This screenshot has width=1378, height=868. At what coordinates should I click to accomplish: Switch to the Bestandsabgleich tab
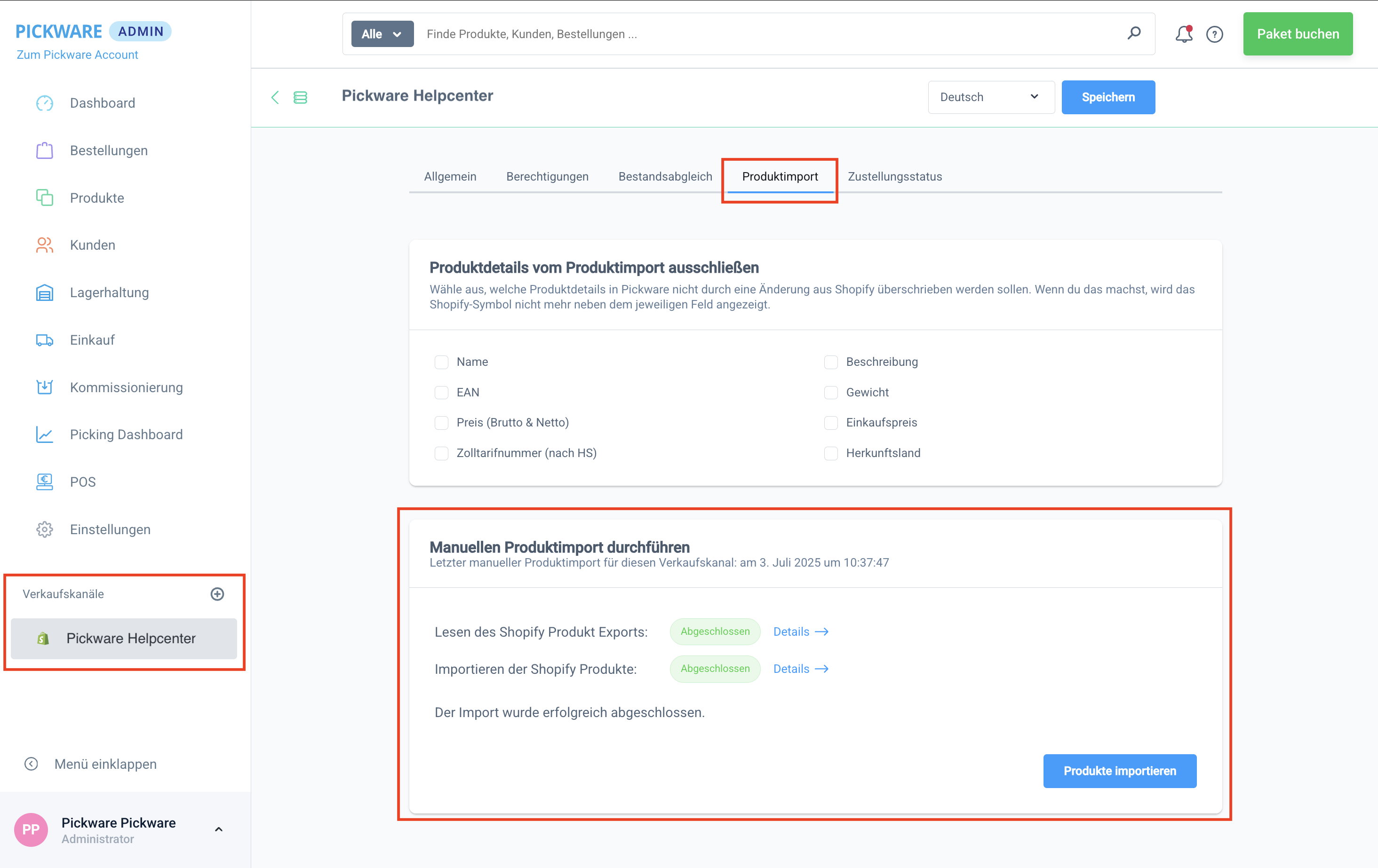point(665,176)
